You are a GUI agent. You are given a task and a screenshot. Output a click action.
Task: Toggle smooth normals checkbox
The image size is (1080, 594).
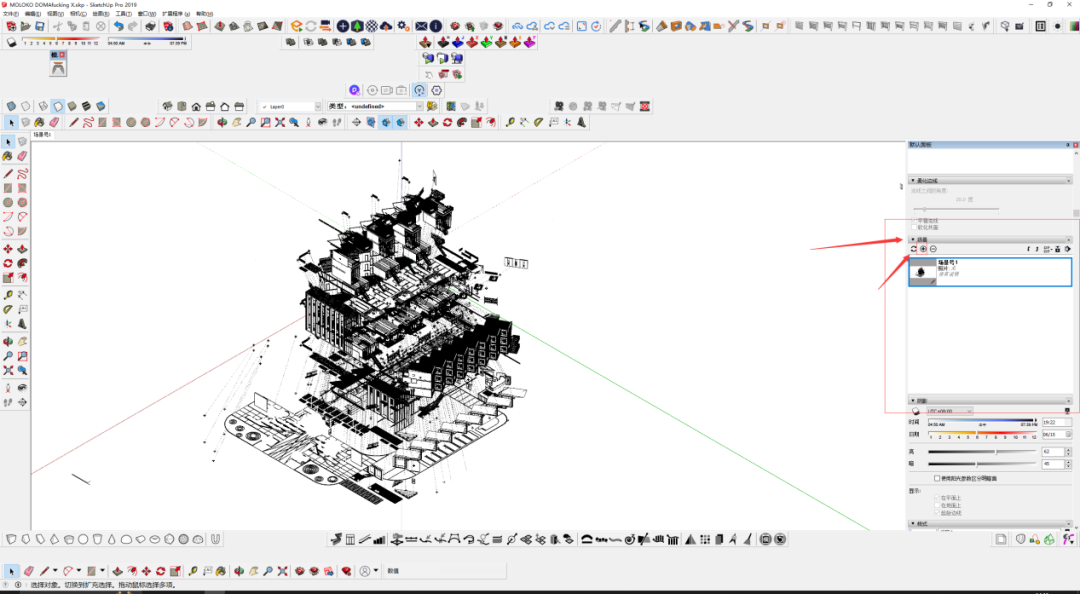point(914,221)
